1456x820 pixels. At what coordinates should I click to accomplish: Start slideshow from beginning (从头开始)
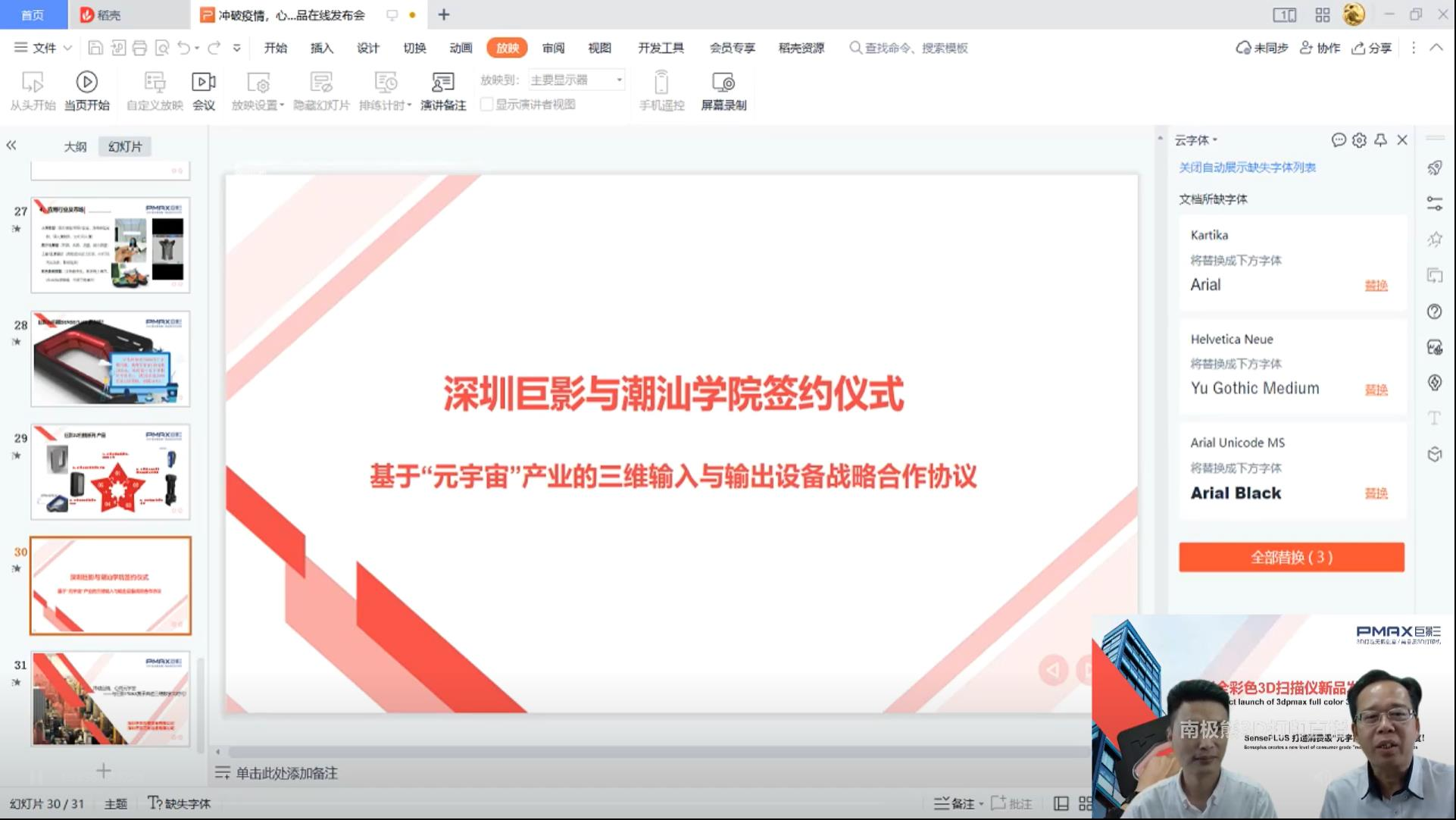click(x=33, y=91)
